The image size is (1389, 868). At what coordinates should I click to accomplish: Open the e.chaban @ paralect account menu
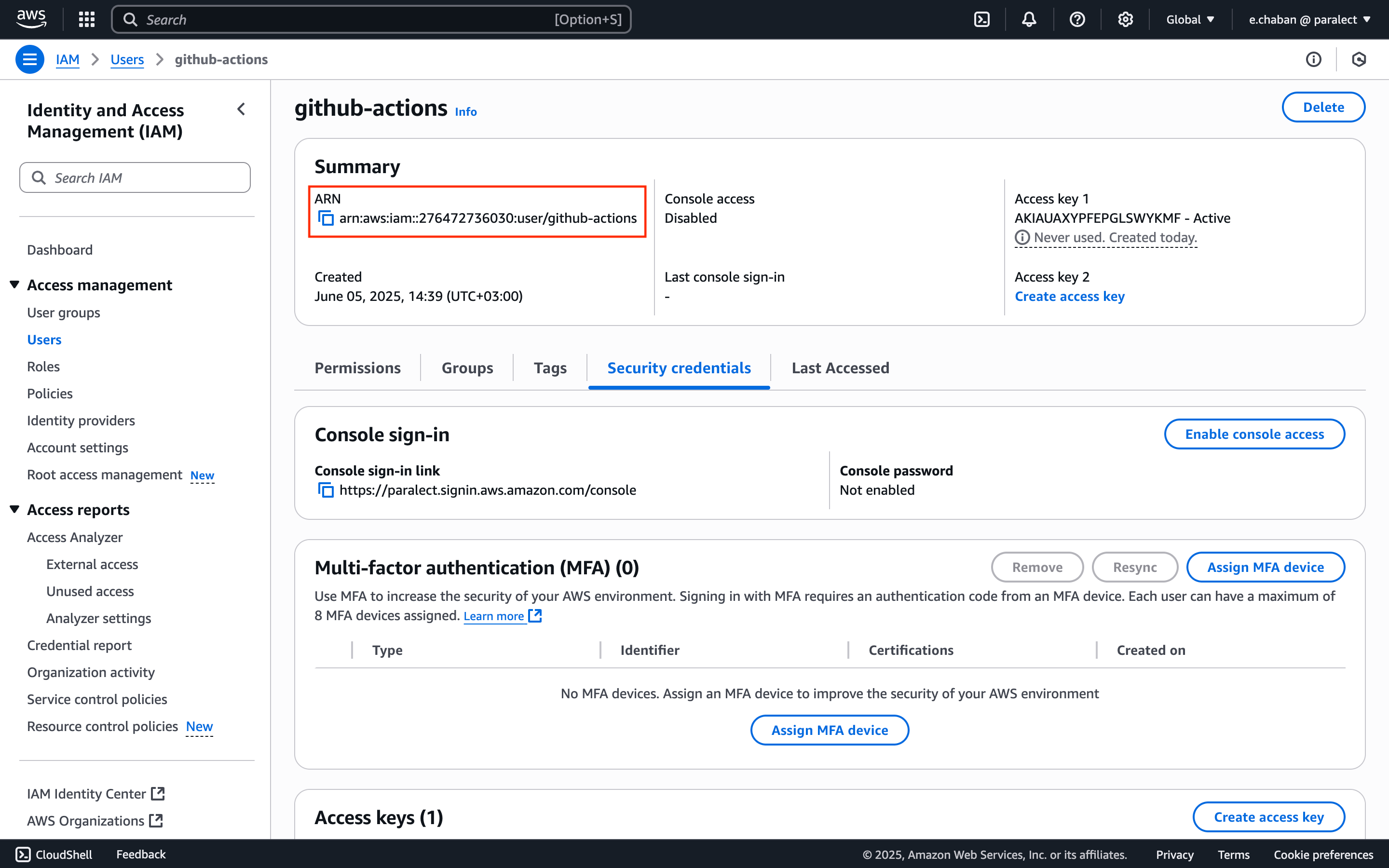[1309, 19]
